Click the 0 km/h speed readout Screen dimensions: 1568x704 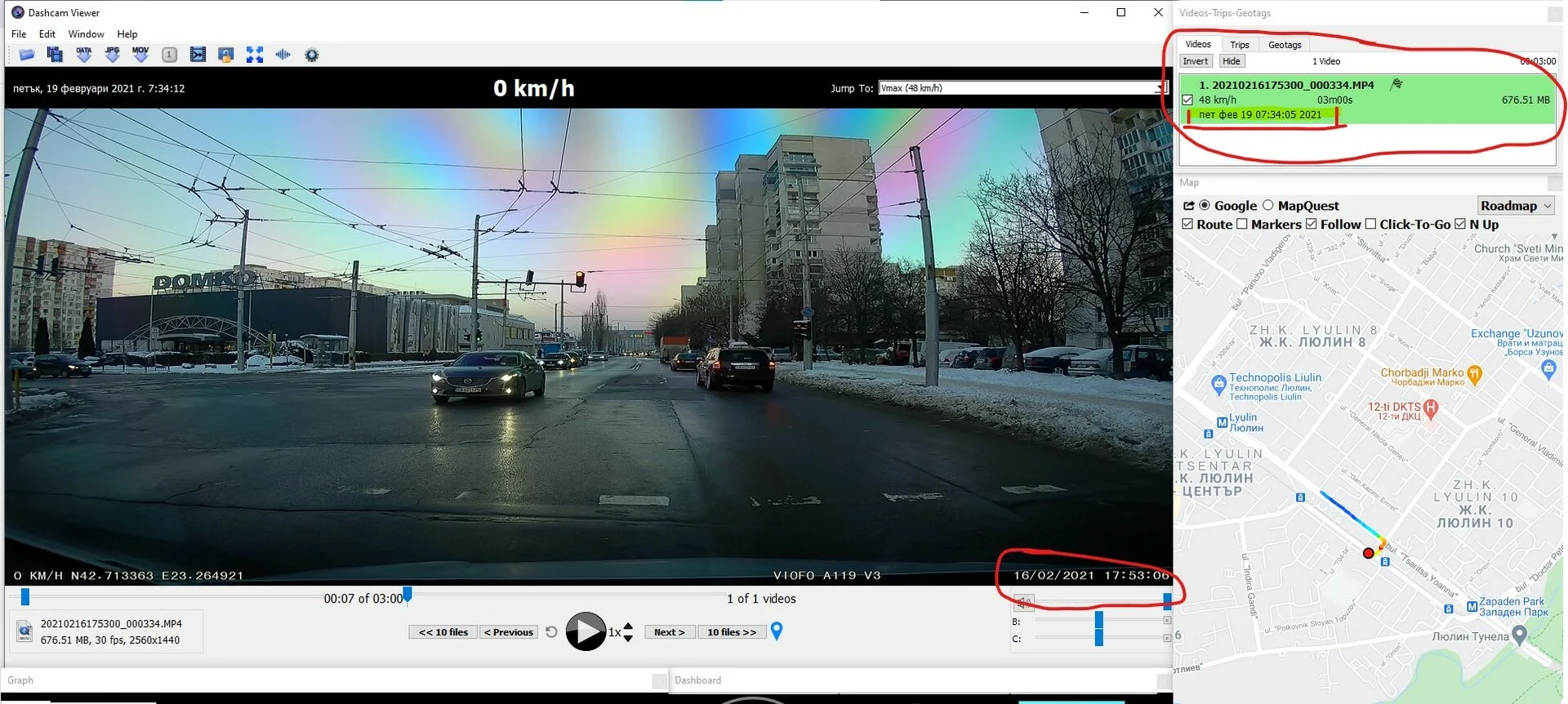click(x=534, y=88)
